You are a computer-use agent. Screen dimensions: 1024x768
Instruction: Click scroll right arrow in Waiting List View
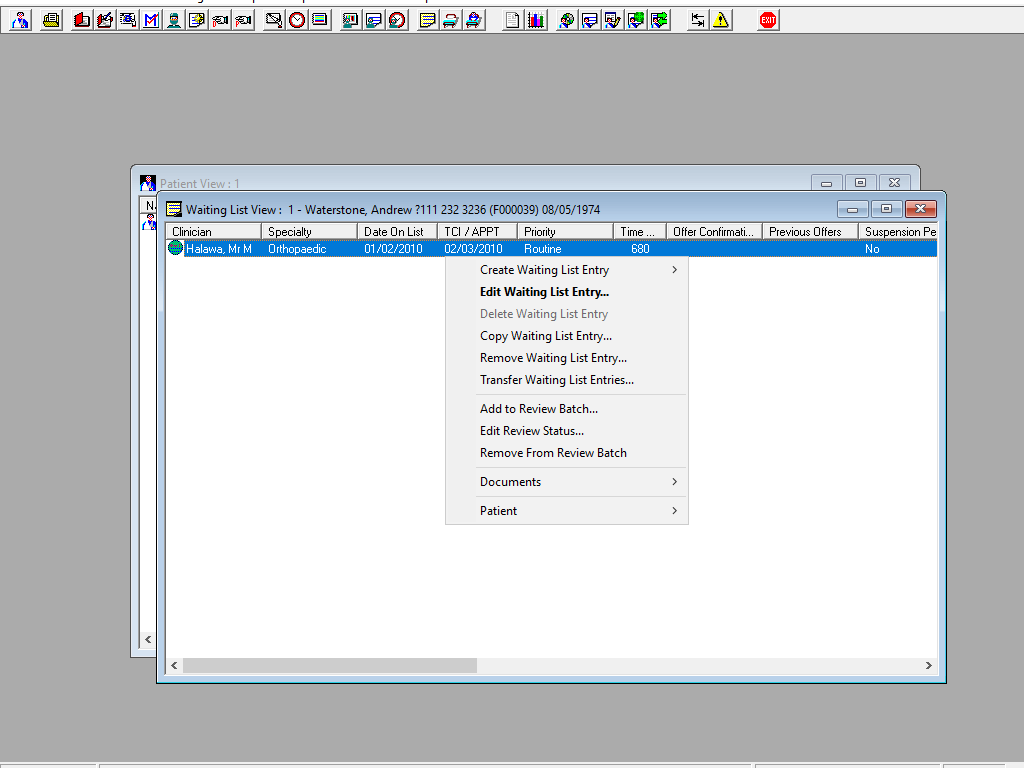(928, 665)
